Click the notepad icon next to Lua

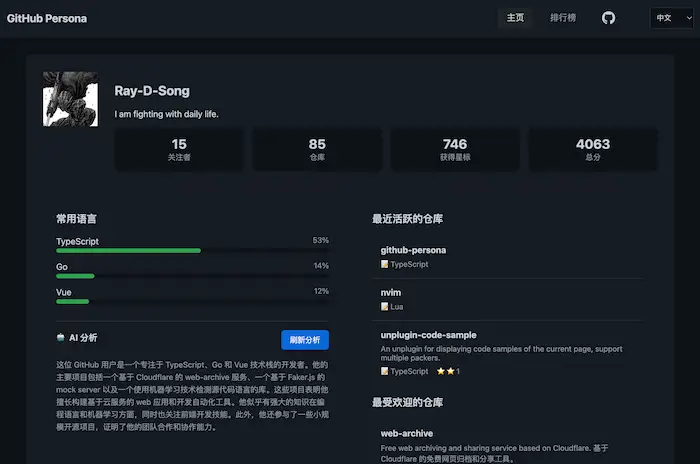tap(385, 306)
